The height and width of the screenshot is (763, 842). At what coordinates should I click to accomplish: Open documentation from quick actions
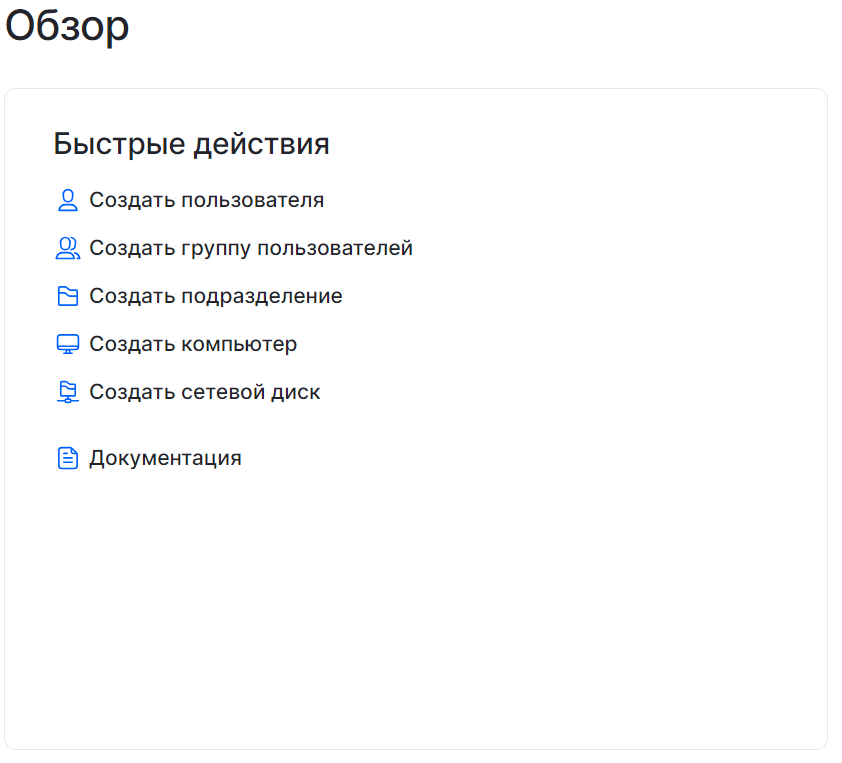click(x=166, y=457)
